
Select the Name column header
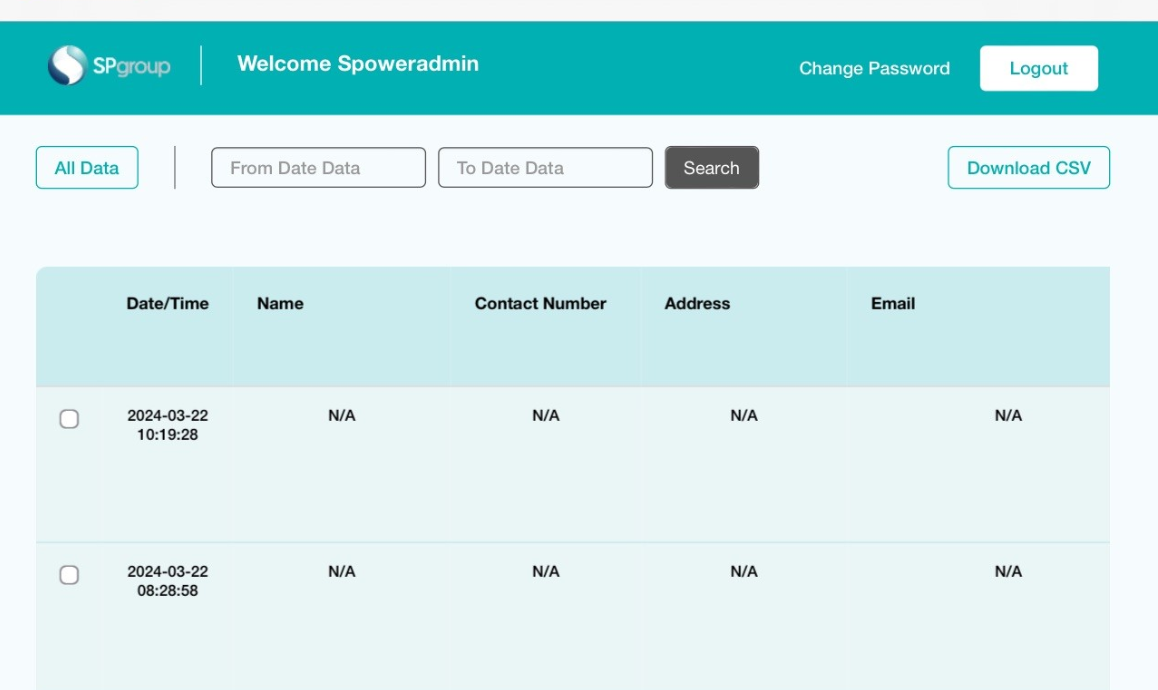pyautogui.click(x=280, y=304)
